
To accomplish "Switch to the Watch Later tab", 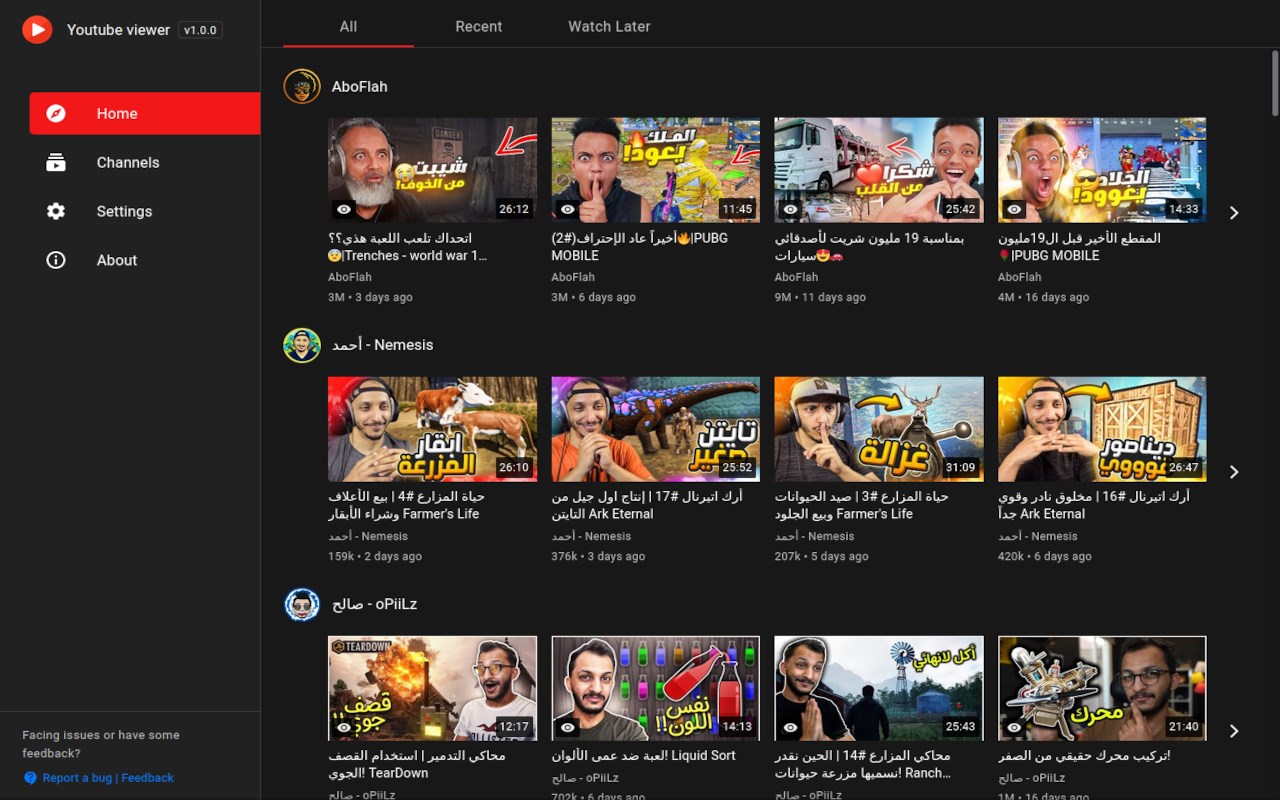I will tap(609, 26).
